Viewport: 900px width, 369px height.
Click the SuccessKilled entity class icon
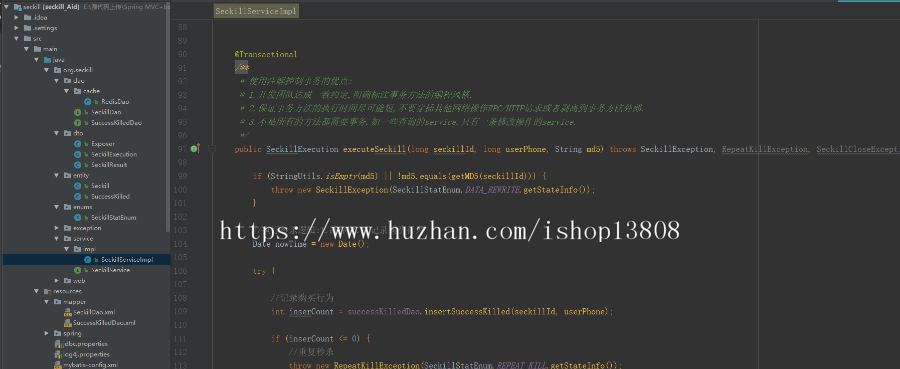click(x=77, y=196)
